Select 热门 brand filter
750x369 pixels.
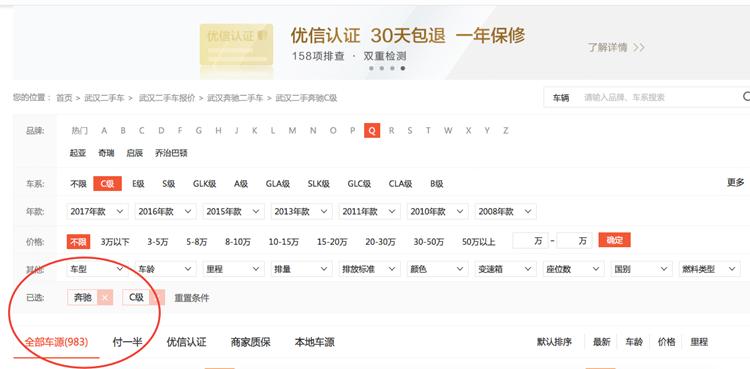click(79, 131)
